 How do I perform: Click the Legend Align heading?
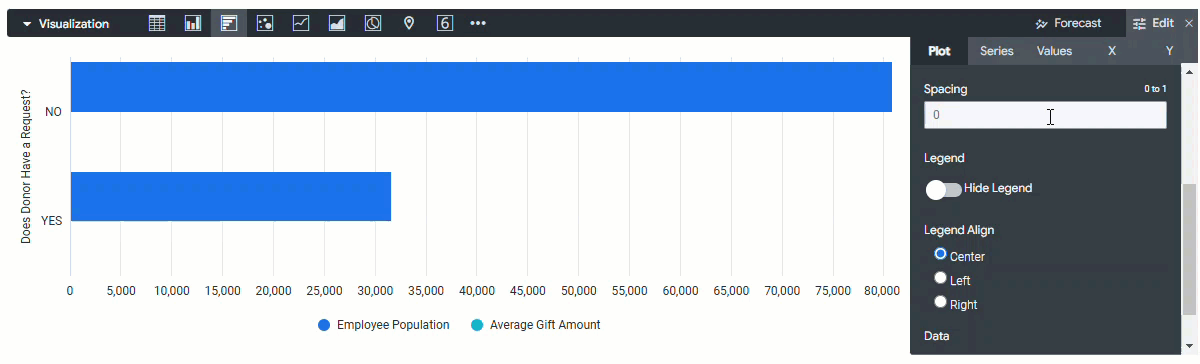(x=959, y=230)
